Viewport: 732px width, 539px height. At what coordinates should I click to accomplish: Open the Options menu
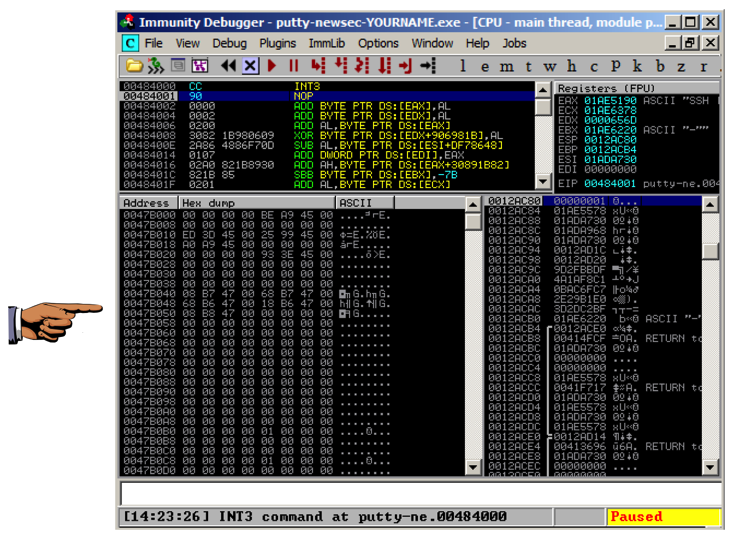[378, 43]
